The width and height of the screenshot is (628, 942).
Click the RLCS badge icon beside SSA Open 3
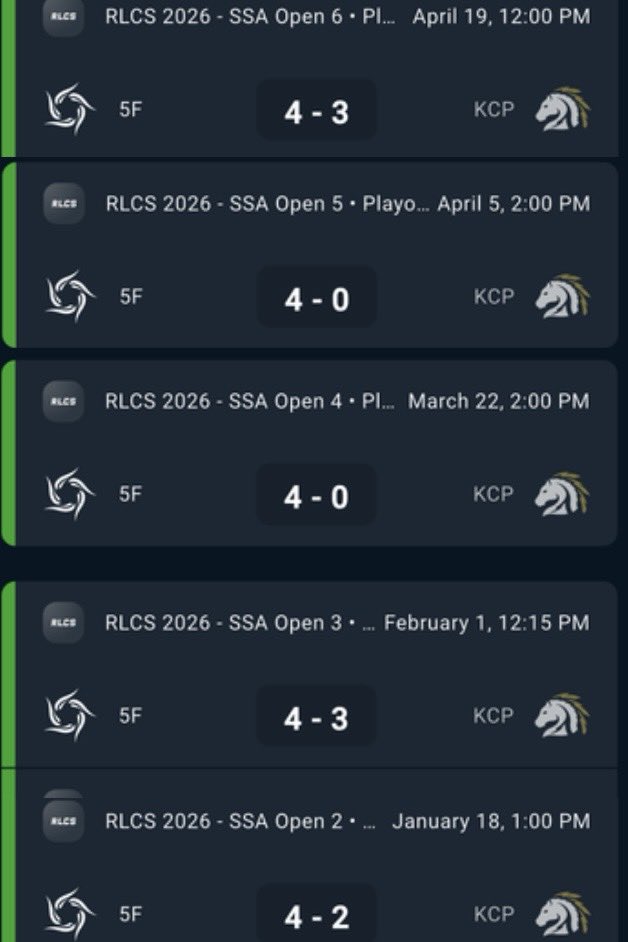pyautogui.click(x=64, y=622)
